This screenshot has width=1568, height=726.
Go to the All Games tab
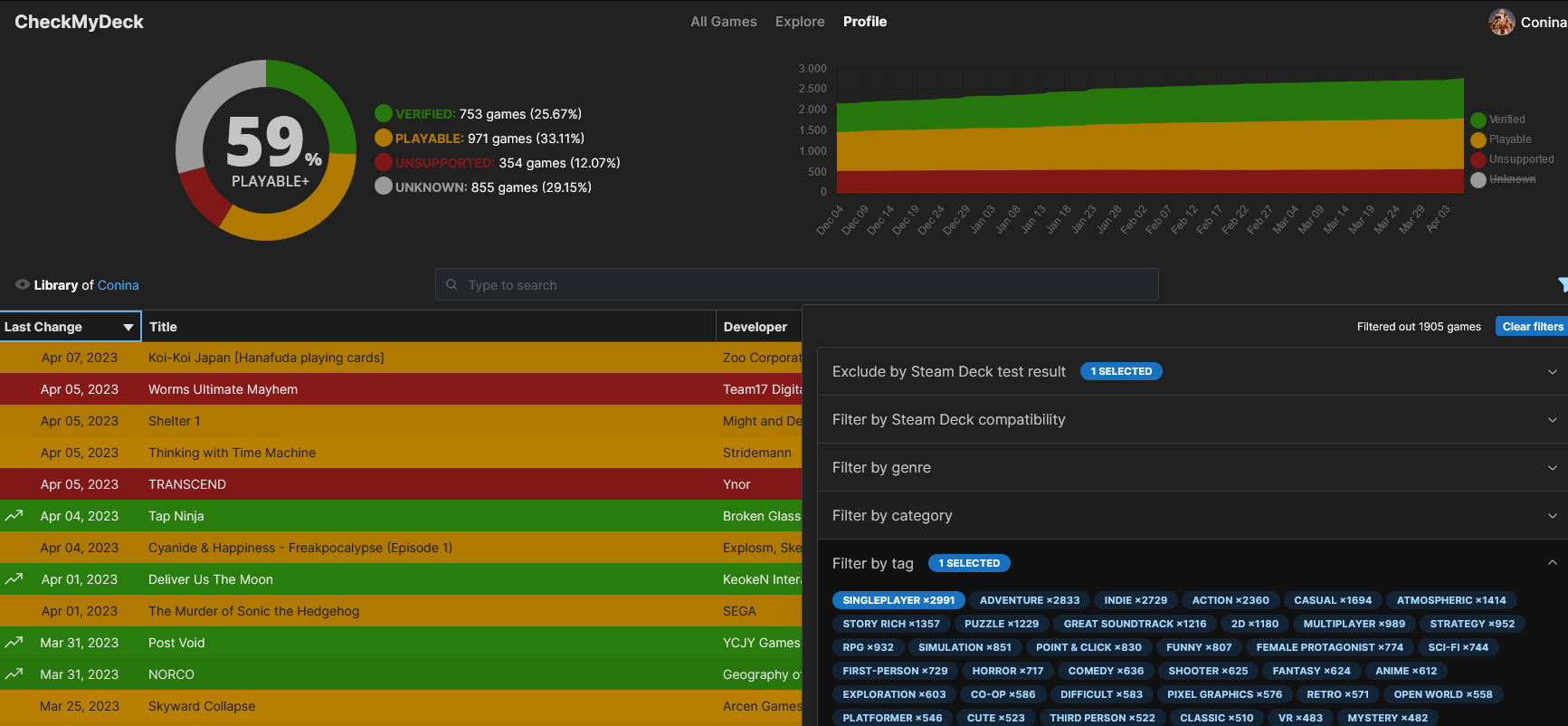pos(724,22)
